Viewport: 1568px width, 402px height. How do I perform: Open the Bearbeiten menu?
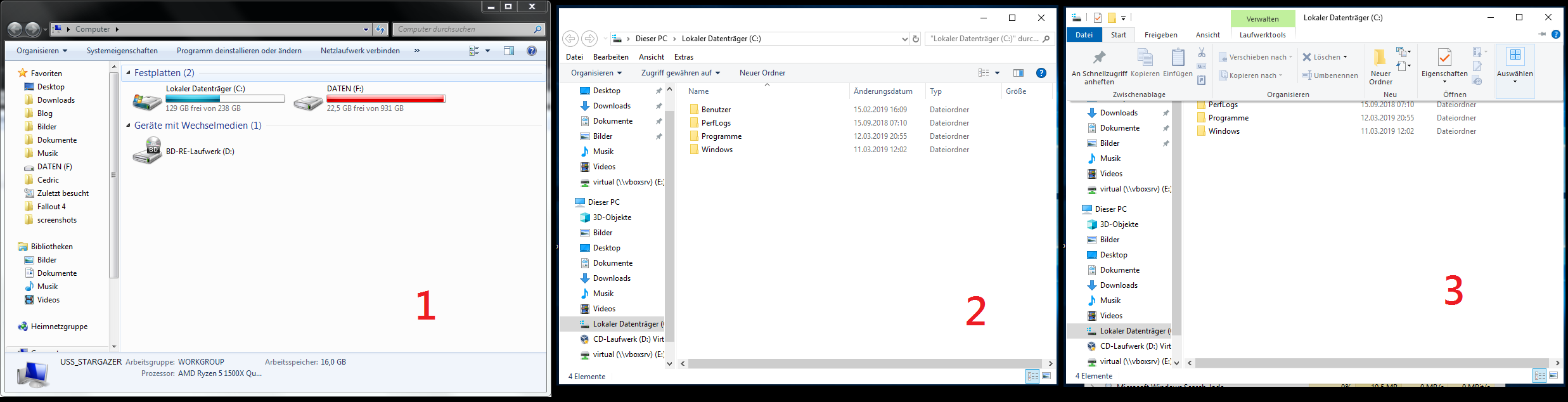coord(610,57)
